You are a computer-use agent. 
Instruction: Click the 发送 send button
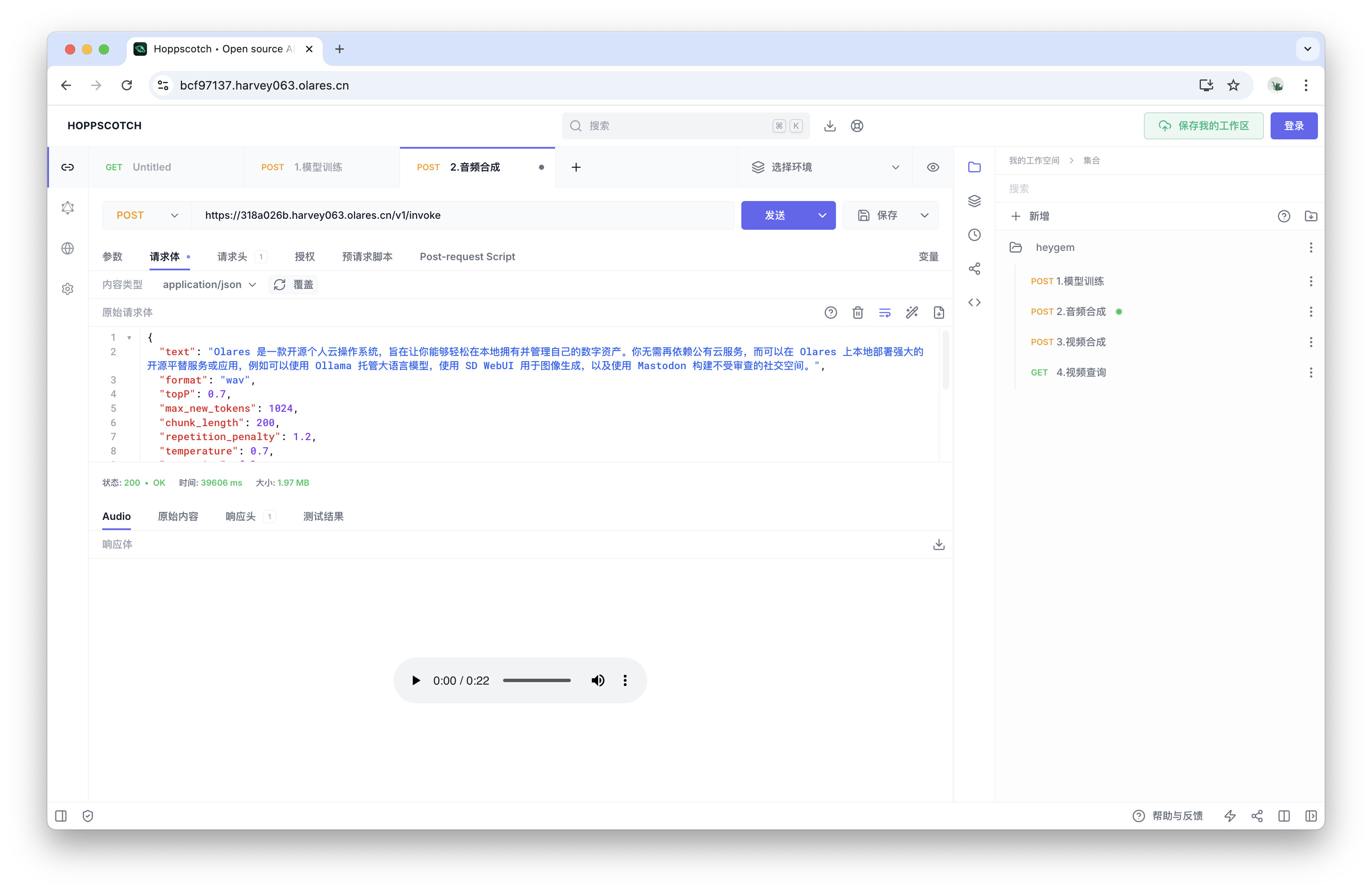(775, 215)
